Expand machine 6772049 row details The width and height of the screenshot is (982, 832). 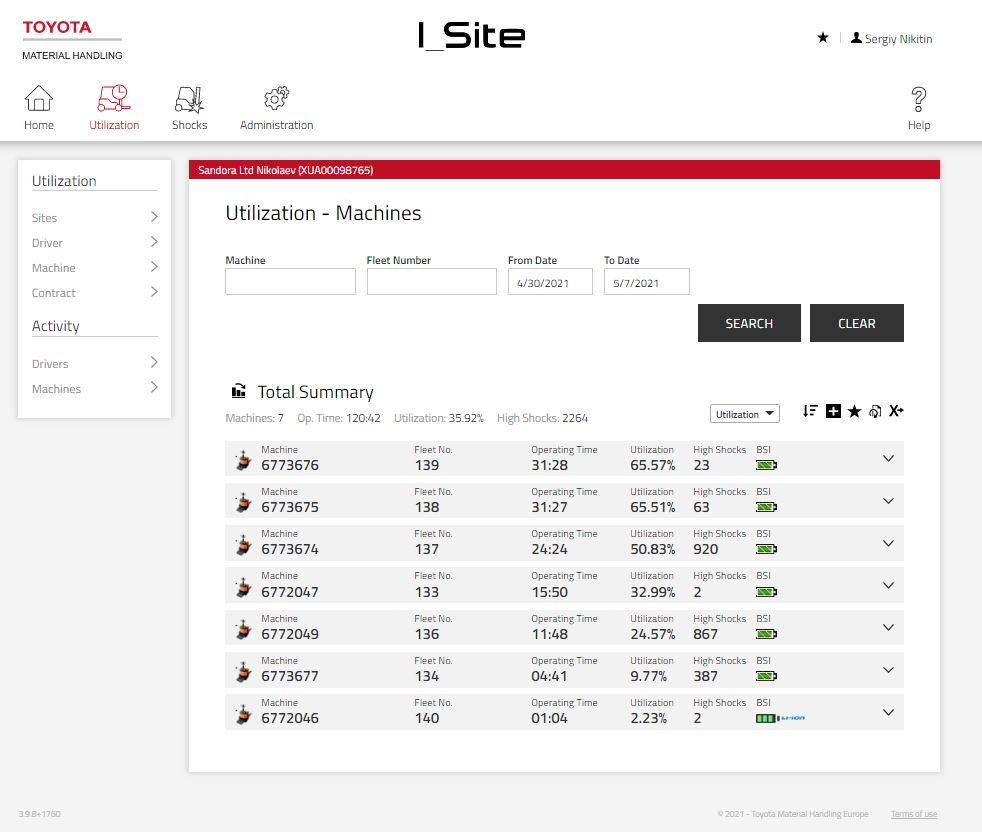pyautogui.click(x=888, y=627)
